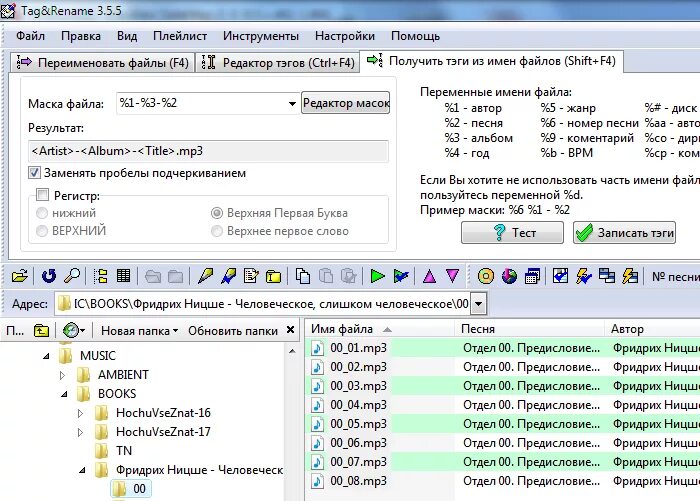Image resolution: width=700 pixels, height=501 pixels.
Task: Click the purple down triangle icon
Action: [453, 276]
